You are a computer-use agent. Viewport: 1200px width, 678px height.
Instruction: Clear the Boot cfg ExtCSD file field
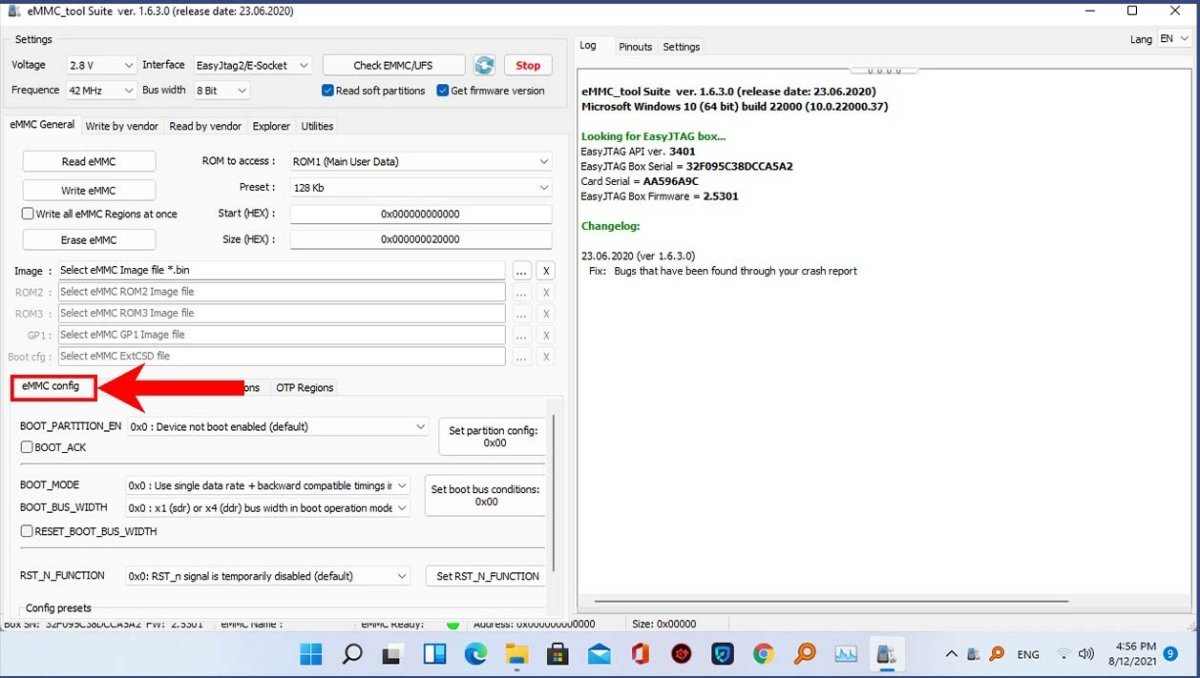[545, 357]
